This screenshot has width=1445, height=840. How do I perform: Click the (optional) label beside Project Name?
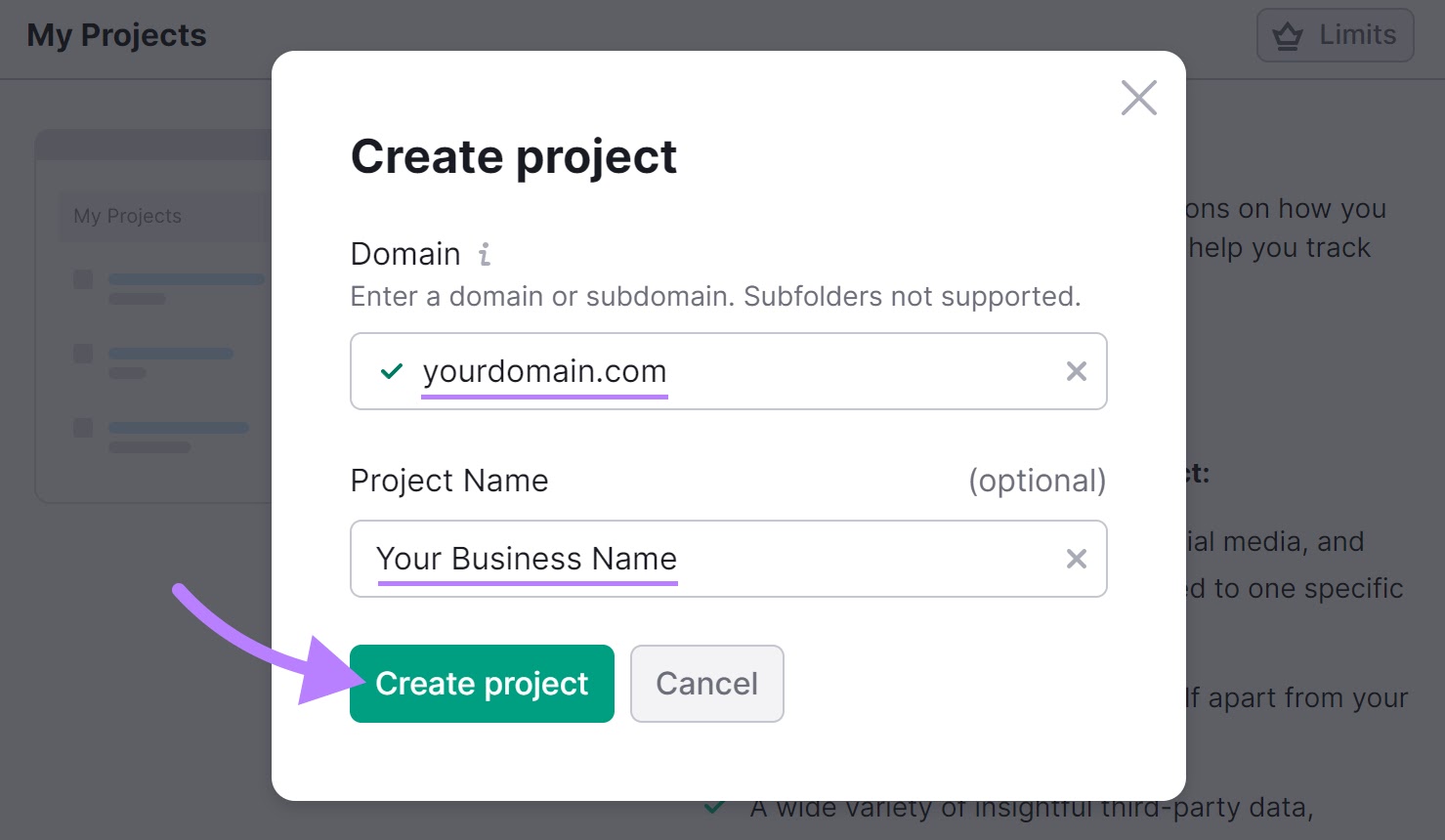[1036, 481]
